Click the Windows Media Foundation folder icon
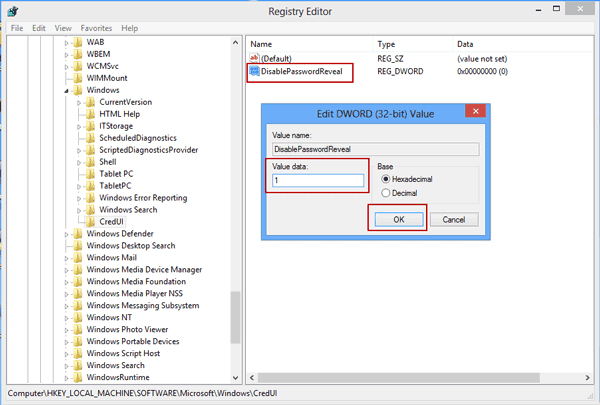 (x=78, y=281)
